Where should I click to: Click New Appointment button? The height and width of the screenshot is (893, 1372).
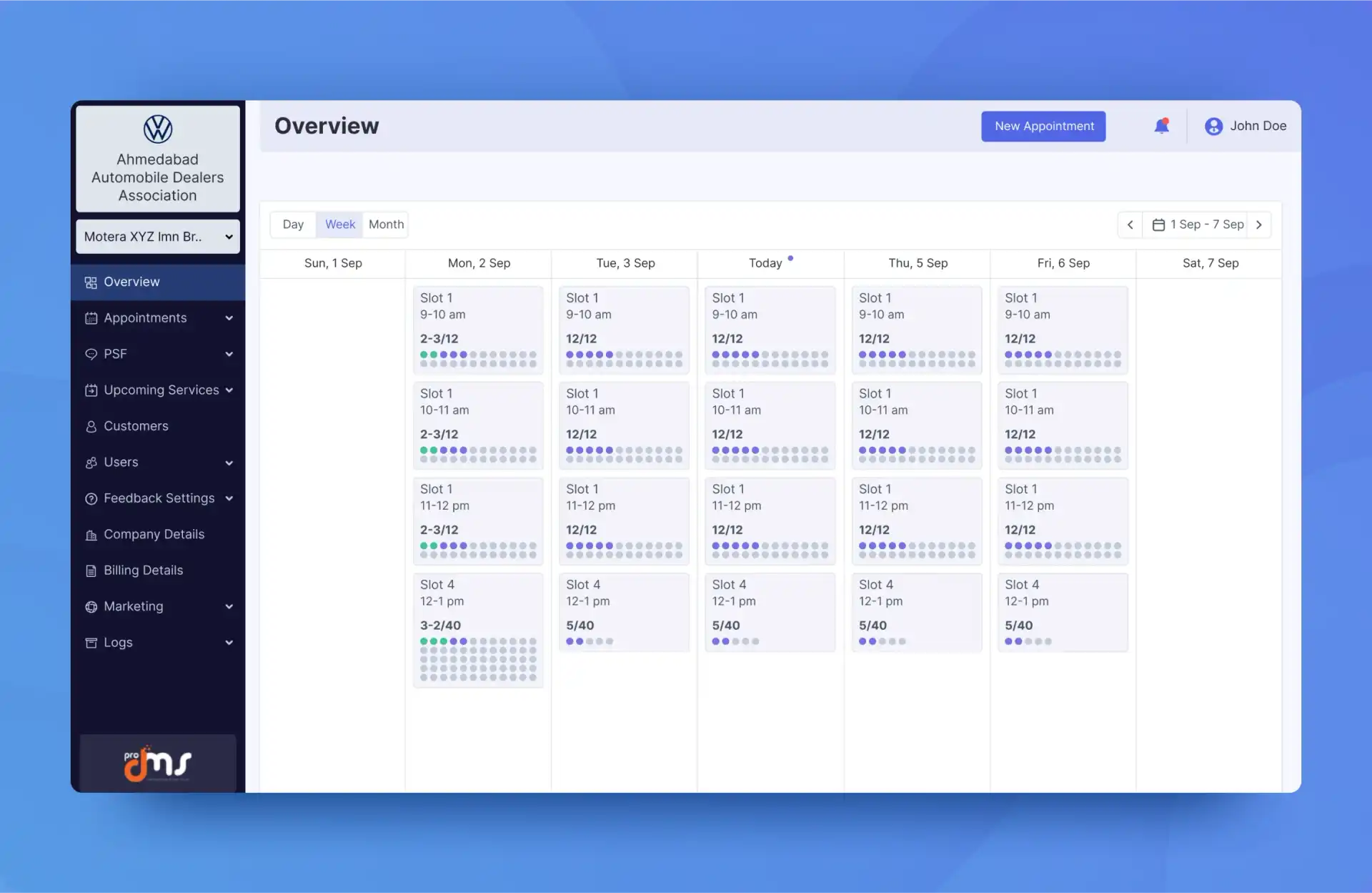(x=1044, y=126)
